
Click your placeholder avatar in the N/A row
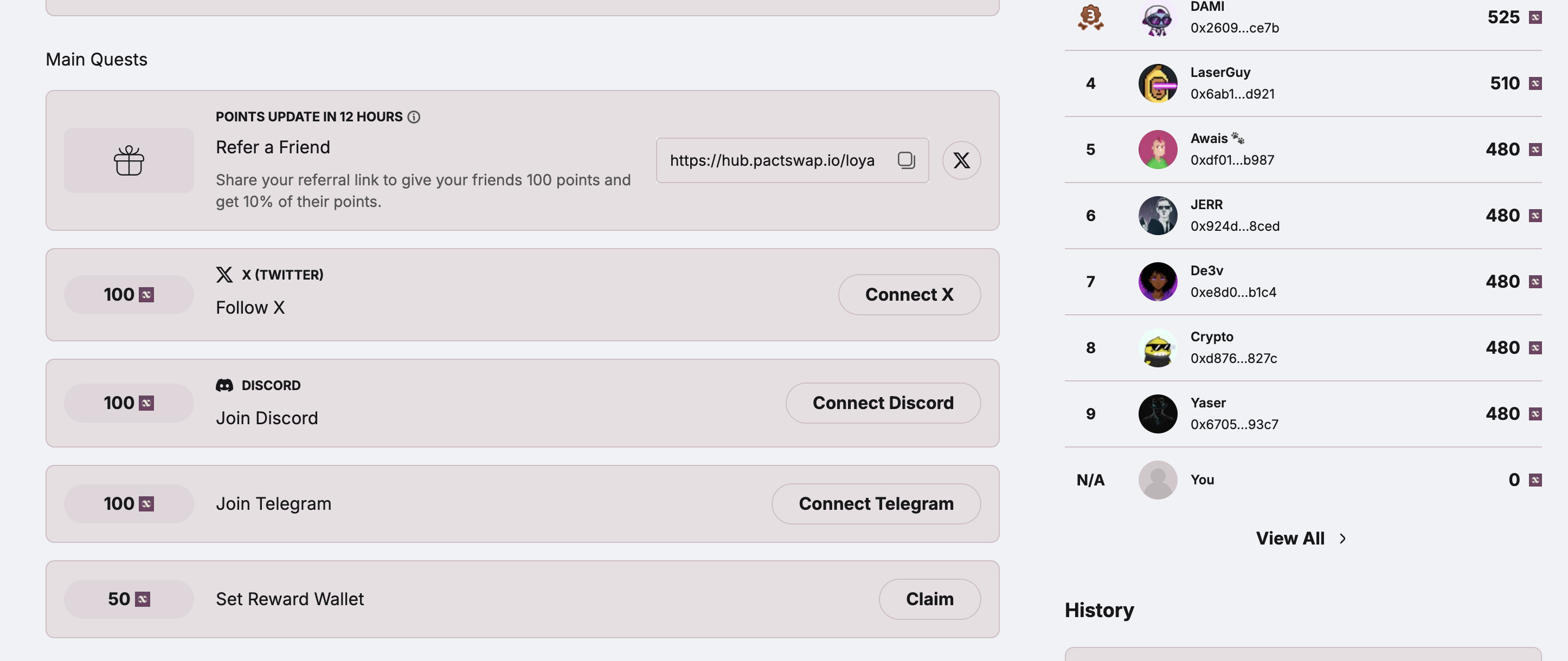pos(1158,480)
